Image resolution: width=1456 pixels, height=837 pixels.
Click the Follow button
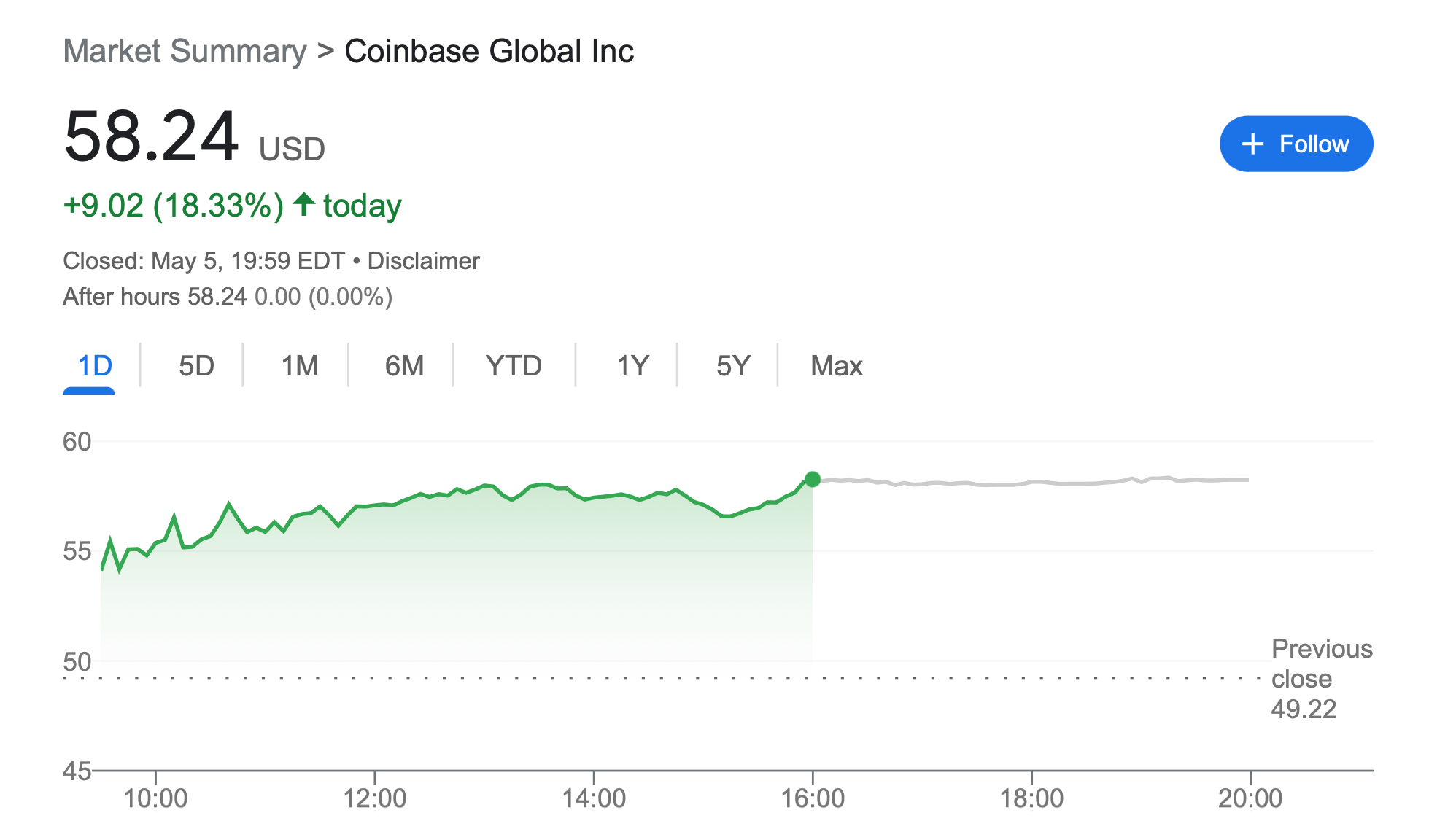pyautogui.click(x=1296, y=144)
